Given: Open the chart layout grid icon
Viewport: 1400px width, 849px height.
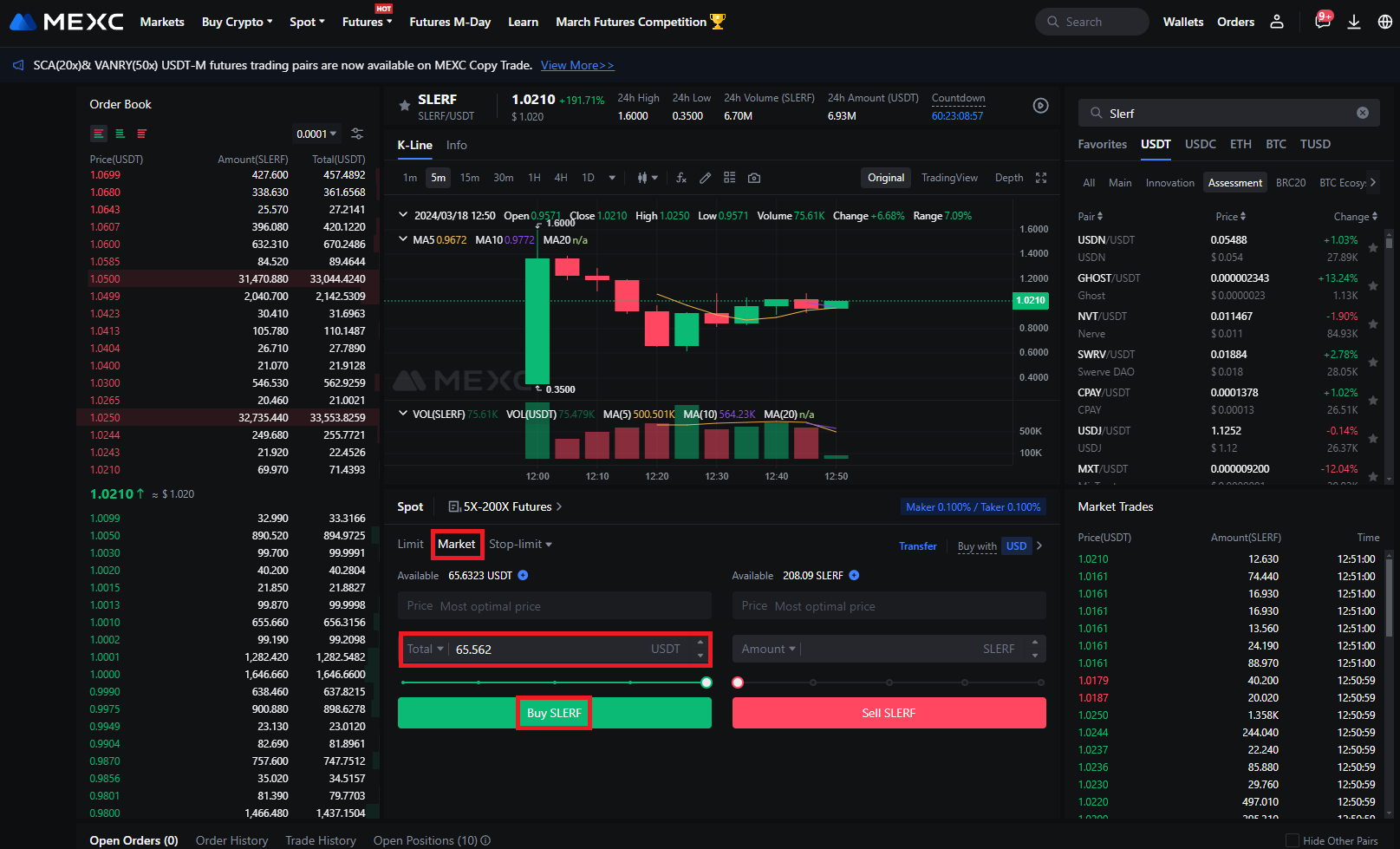Looking at the screenshot, I should click(730, 178).
